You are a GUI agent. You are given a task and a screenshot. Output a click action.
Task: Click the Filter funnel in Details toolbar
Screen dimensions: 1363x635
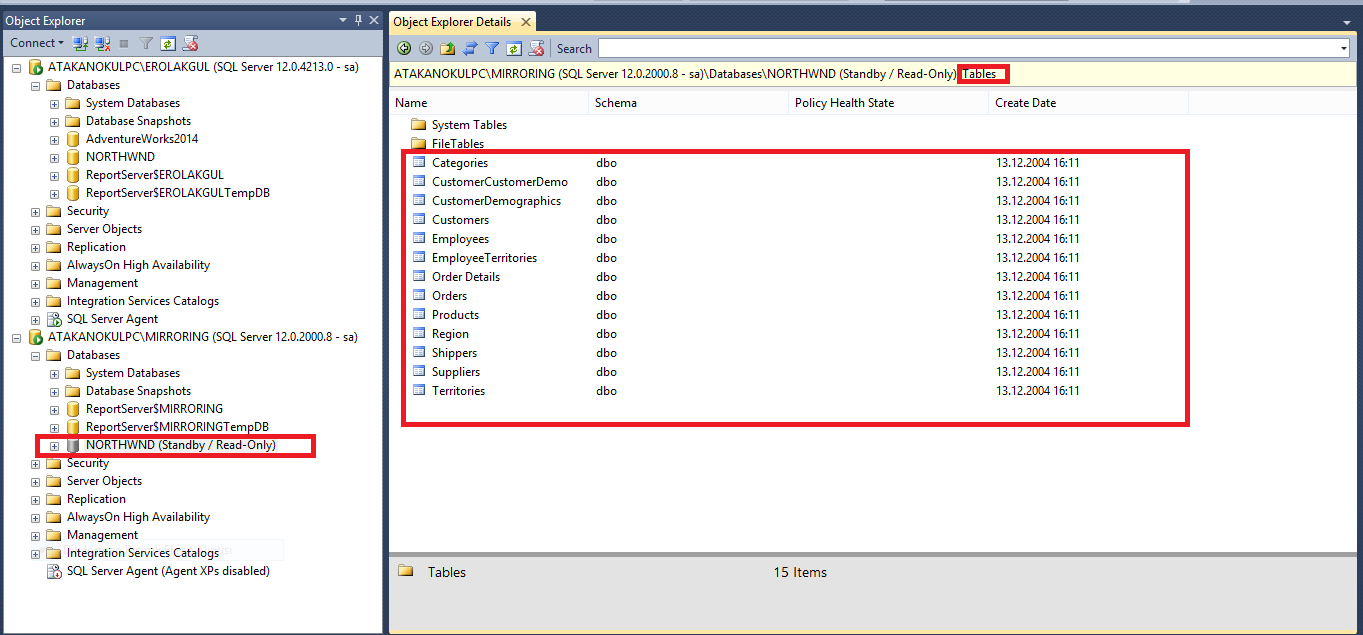492,48
